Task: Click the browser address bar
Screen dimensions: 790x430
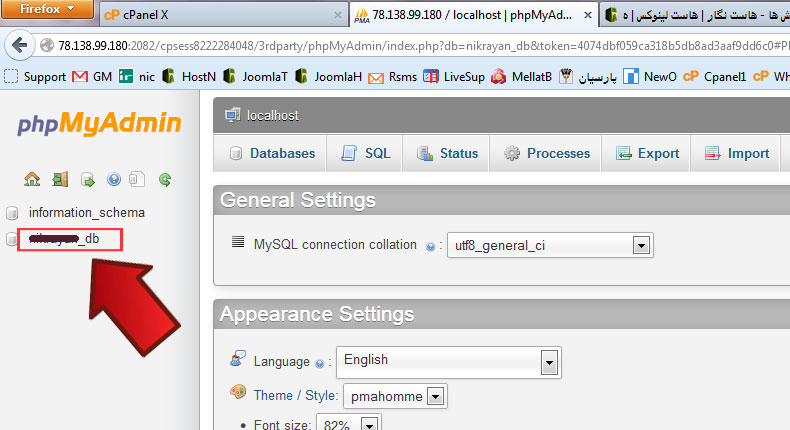Action: pos(400,47)
